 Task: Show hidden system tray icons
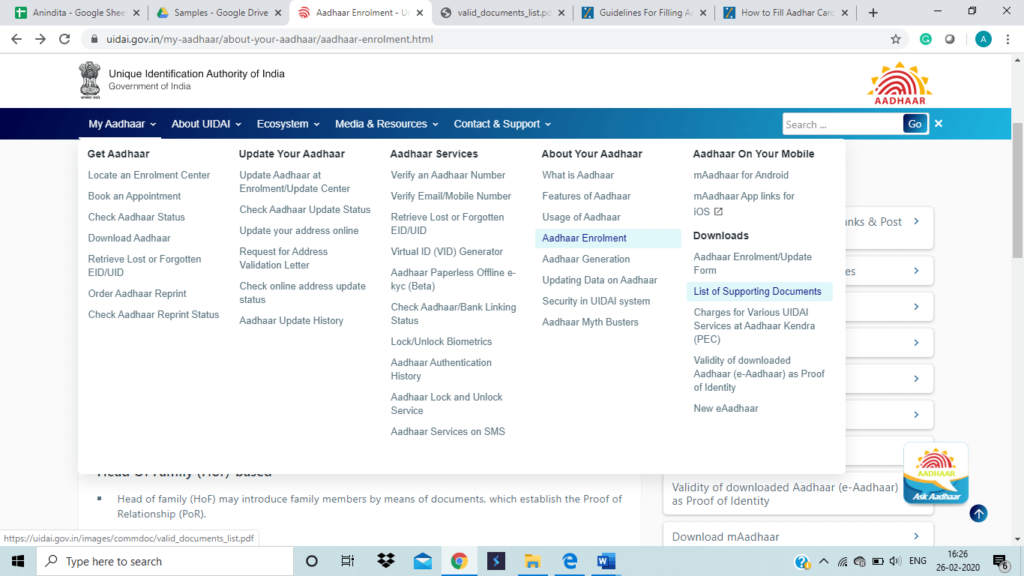click(x=824, y=562)
